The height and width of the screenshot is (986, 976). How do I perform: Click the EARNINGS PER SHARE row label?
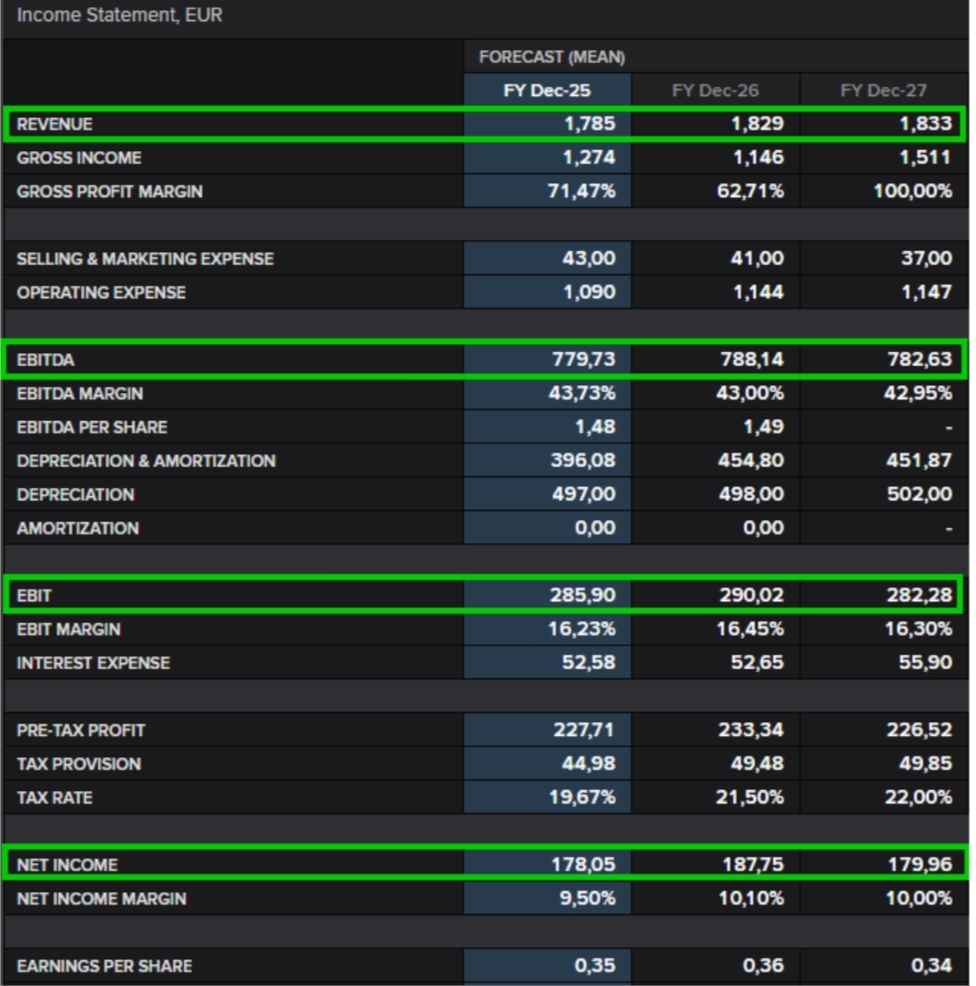point(104,966)
